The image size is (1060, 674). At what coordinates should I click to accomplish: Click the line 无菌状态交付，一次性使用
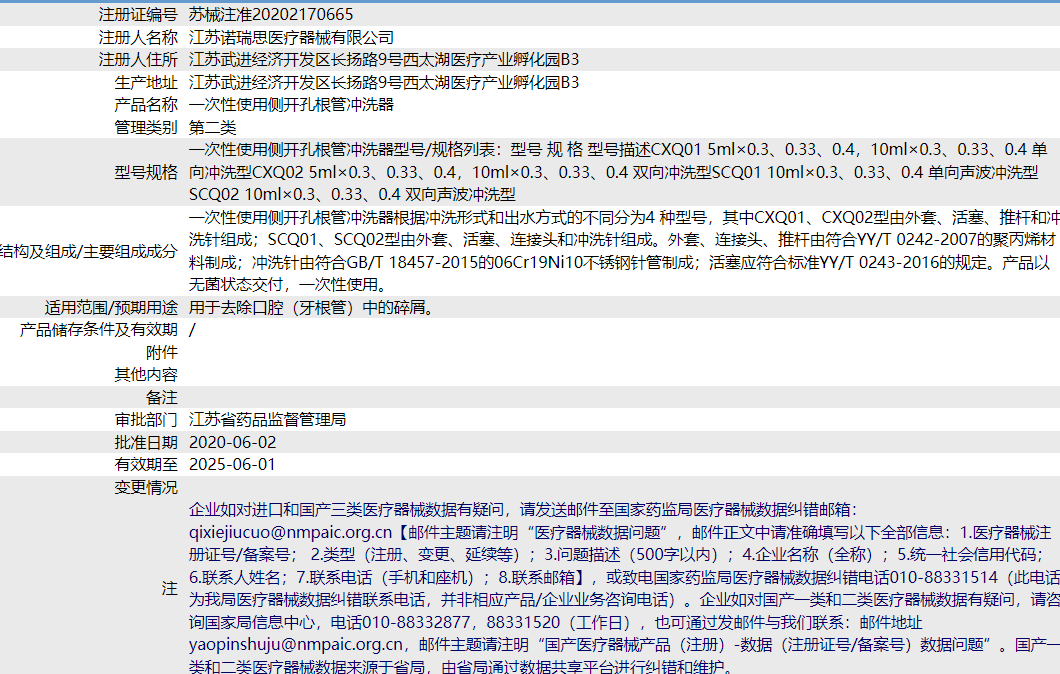(291, 285)
